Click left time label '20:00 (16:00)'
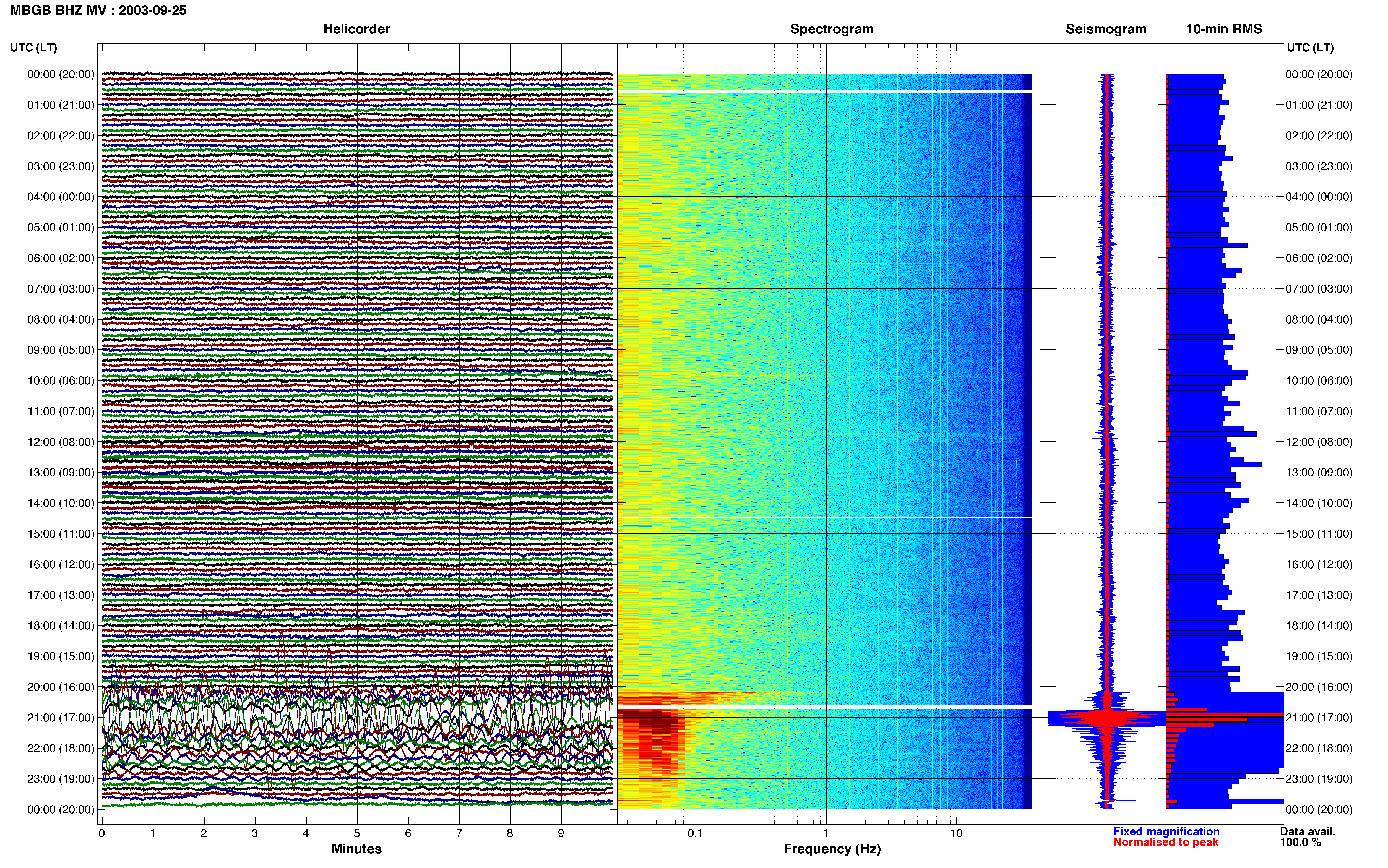Screen dimensions: 1388x868 (x=61, y=687)
